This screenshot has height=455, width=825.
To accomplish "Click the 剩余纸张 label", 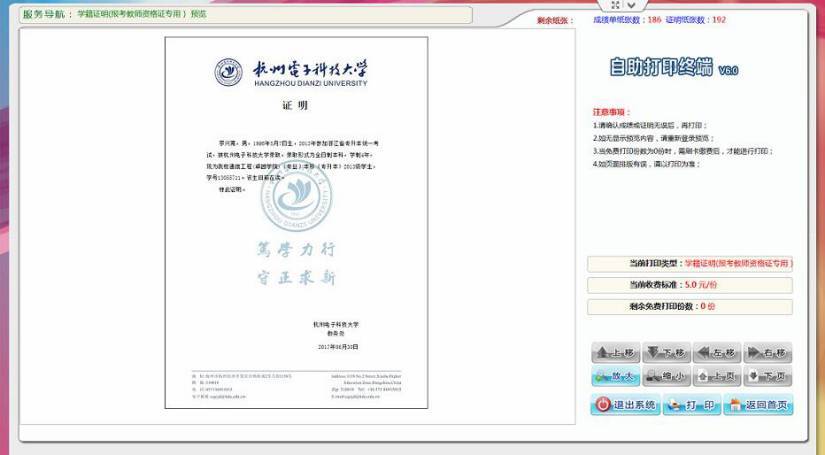I will (555, 21).
